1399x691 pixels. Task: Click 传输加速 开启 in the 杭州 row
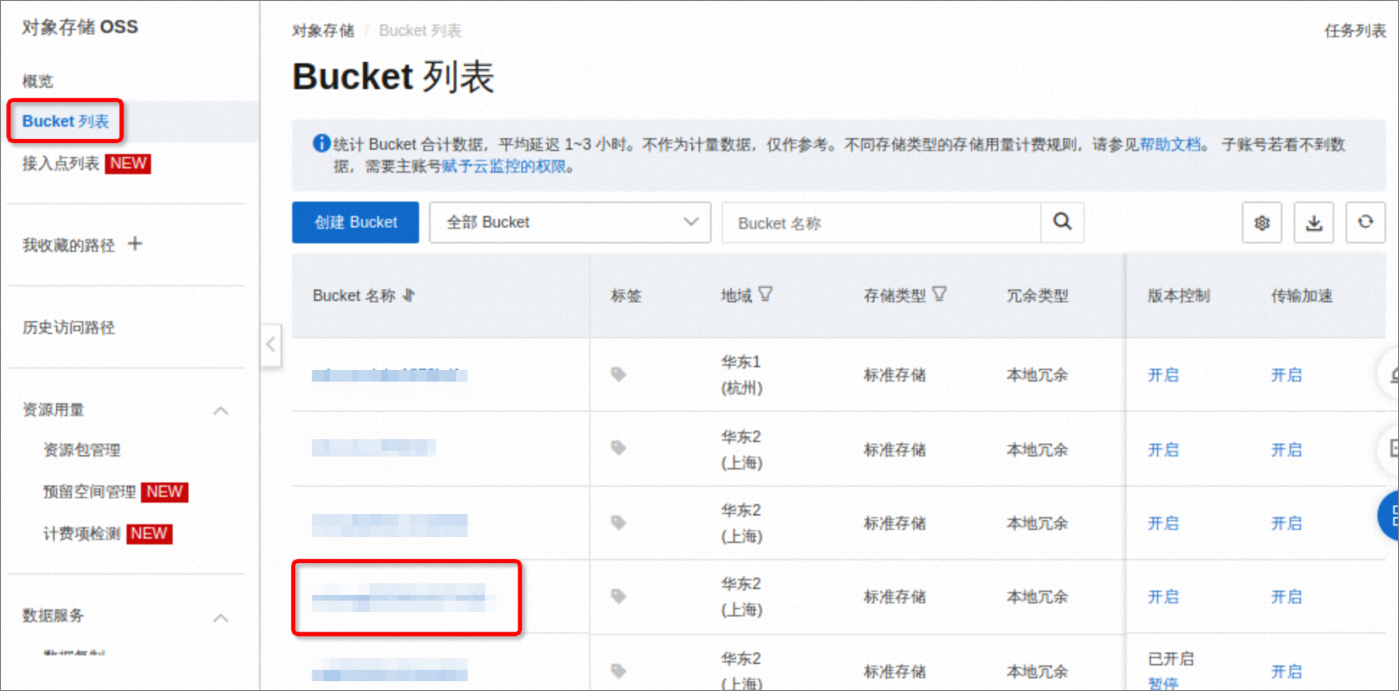click(x=1286, y=375)
